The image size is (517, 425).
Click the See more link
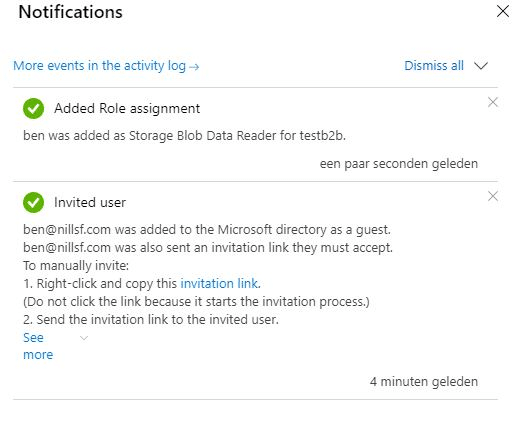click(38, 346)
